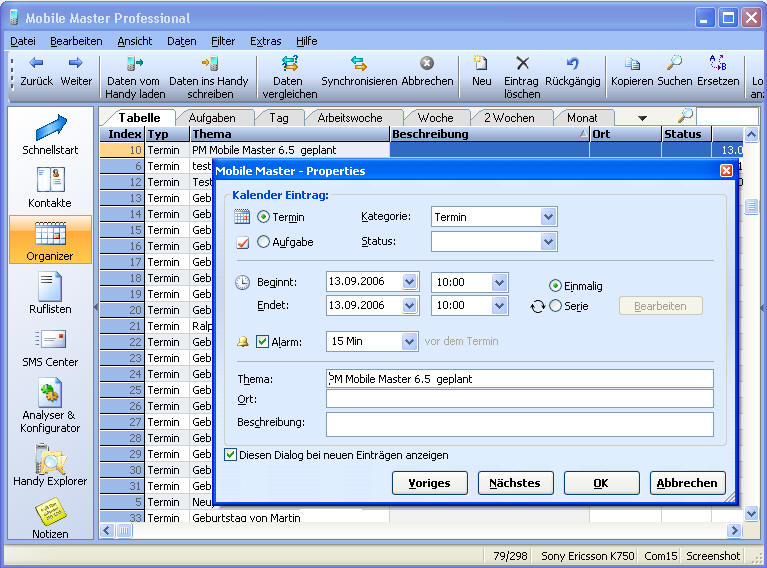Click into the Thema text field
This screenshot has width=767, height=568.
pyautogui.click(x=519, y=379)
